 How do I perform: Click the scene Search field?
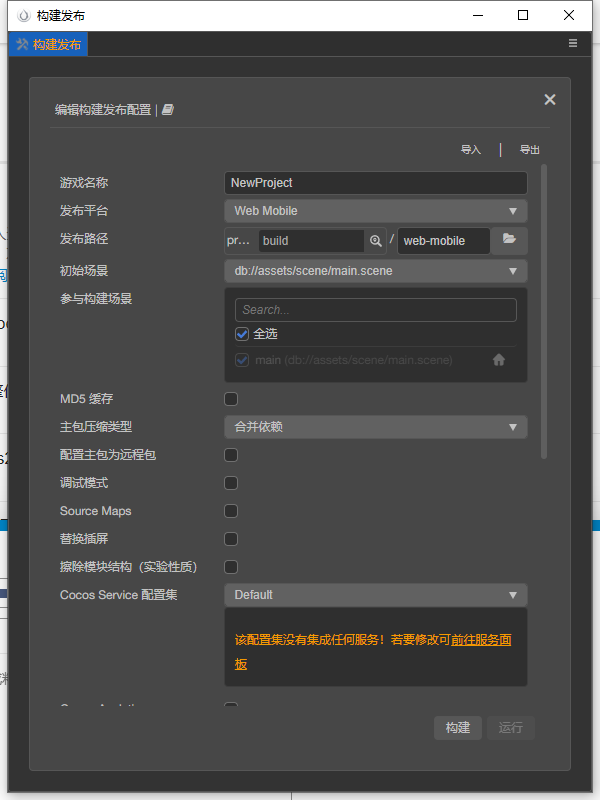tap(376, 310)
